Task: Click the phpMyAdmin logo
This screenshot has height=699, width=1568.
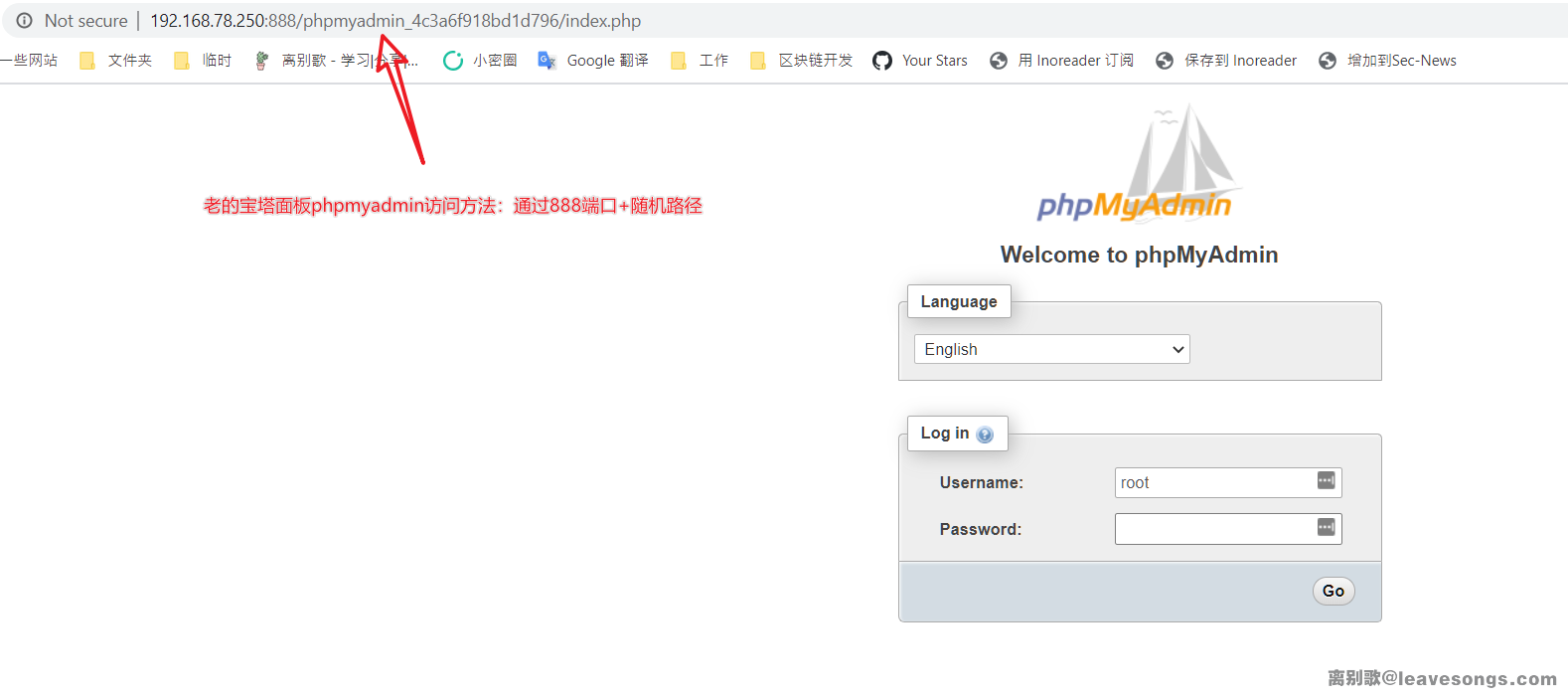Action: [1137, 169]
